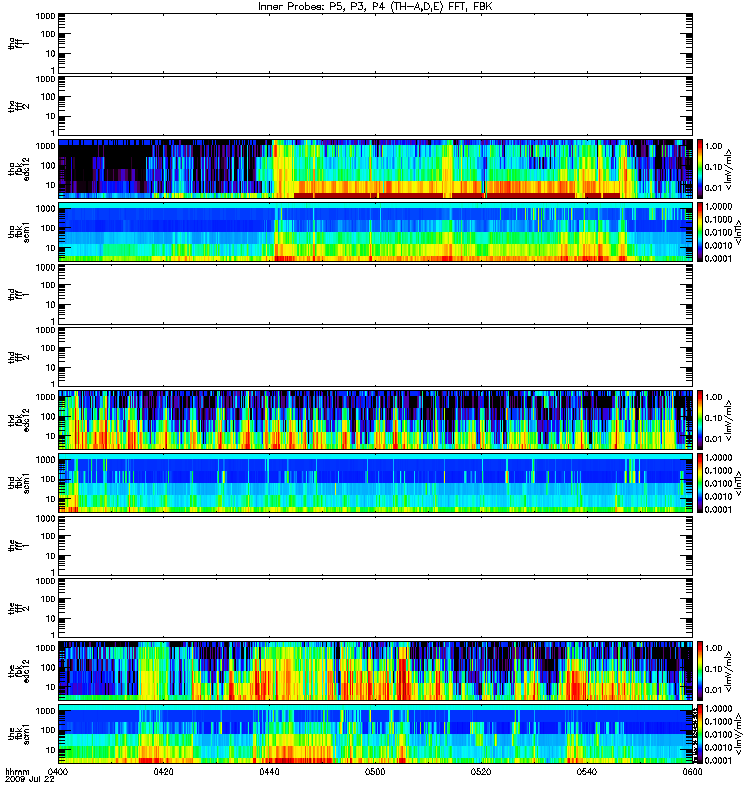750x800 pixels.
Task: Click the the fbk scm1 spectrogram panel
Action: [x=376, y=734]
